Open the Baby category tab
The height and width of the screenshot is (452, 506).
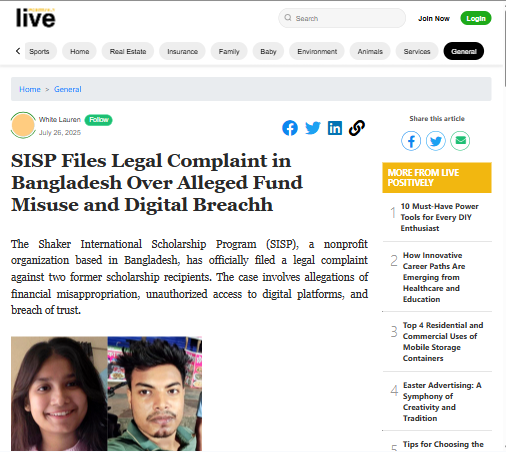pos(268,51)
